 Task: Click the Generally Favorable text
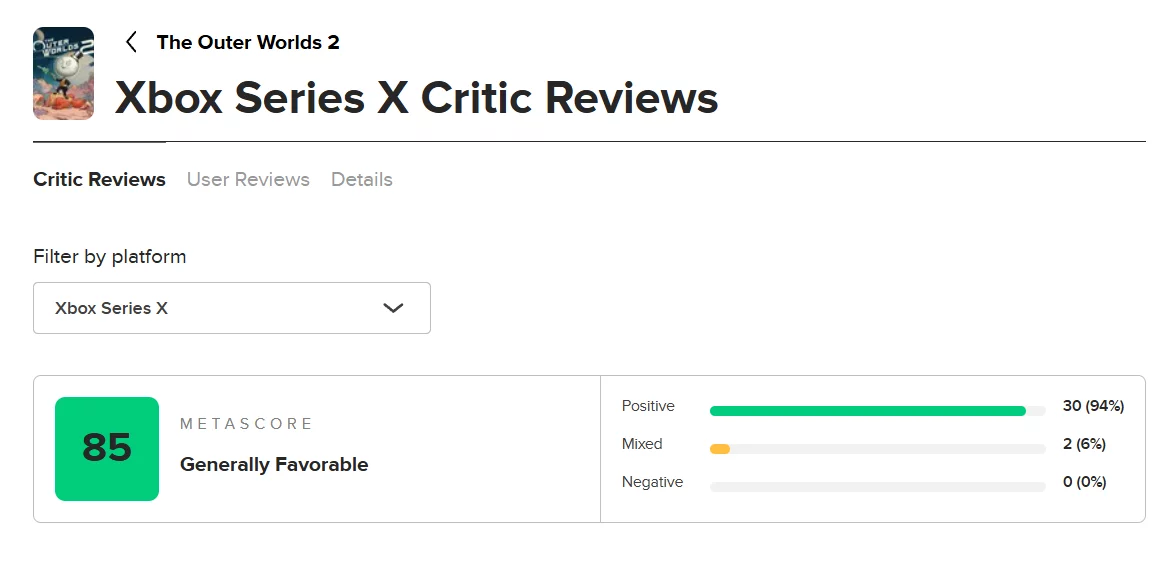click(x=274, y=465)
